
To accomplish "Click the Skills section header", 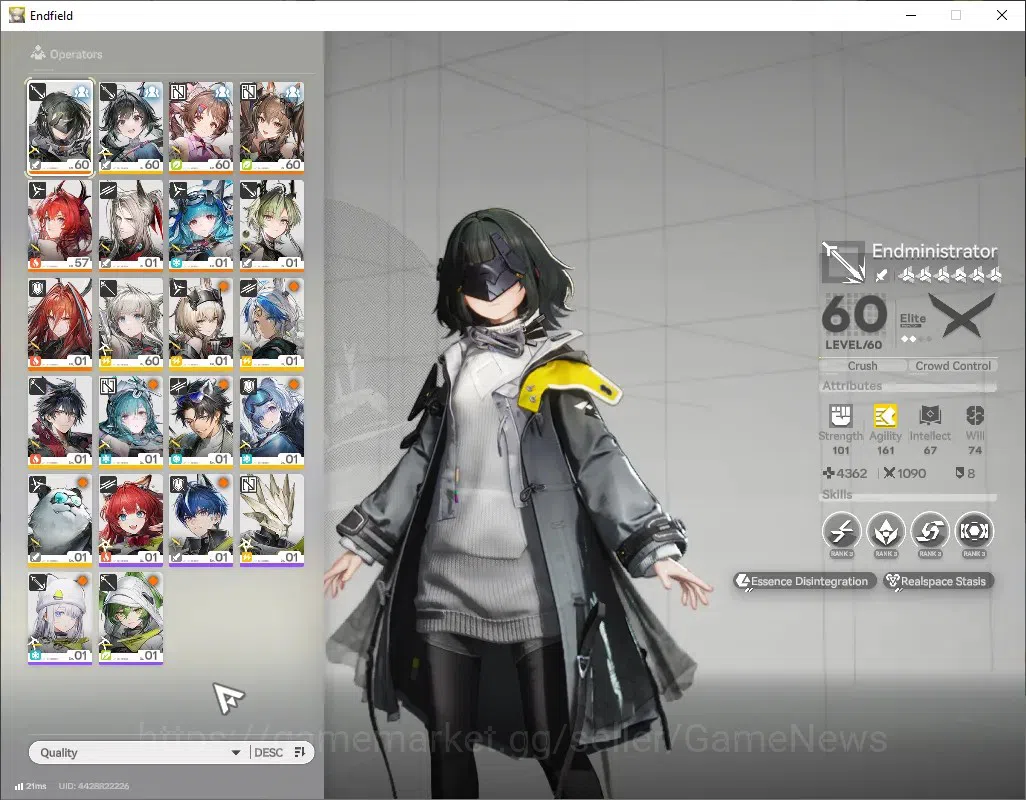I will [837, 495].
